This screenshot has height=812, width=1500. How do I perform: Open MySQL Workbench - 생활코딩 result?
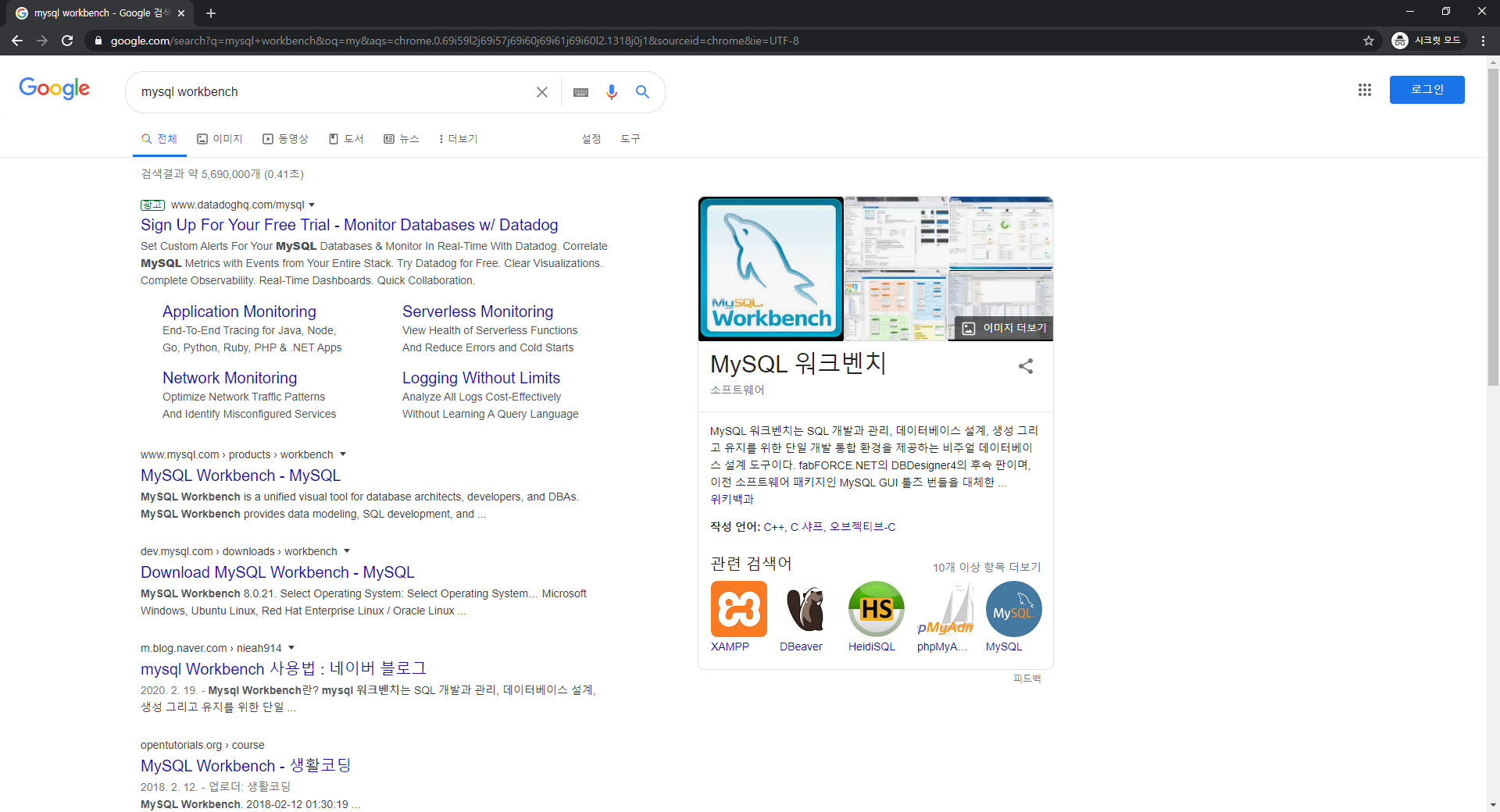click(246, 766)
